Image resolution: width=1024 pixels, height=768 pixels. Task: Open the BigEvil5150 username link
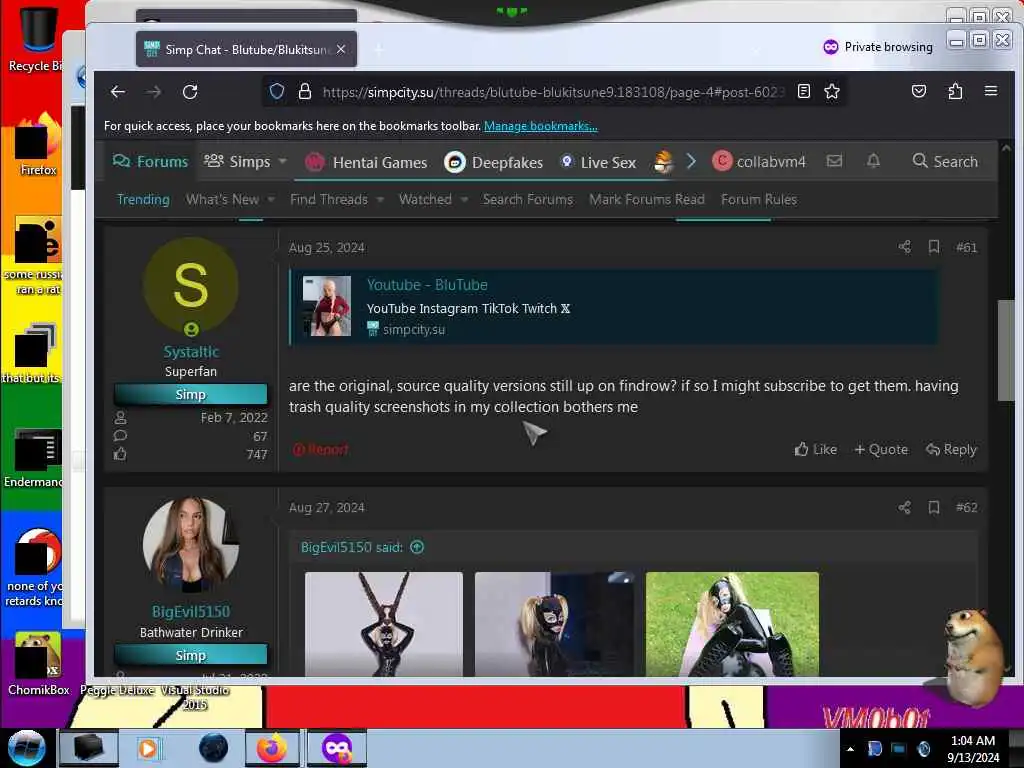point(191,611)
